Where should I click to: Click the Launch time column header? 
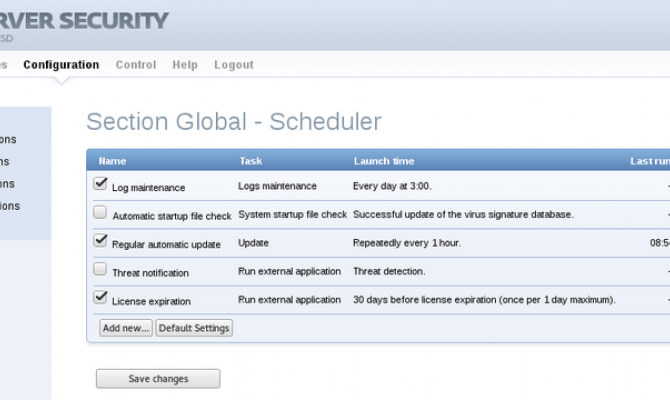[x=384, y=161]
